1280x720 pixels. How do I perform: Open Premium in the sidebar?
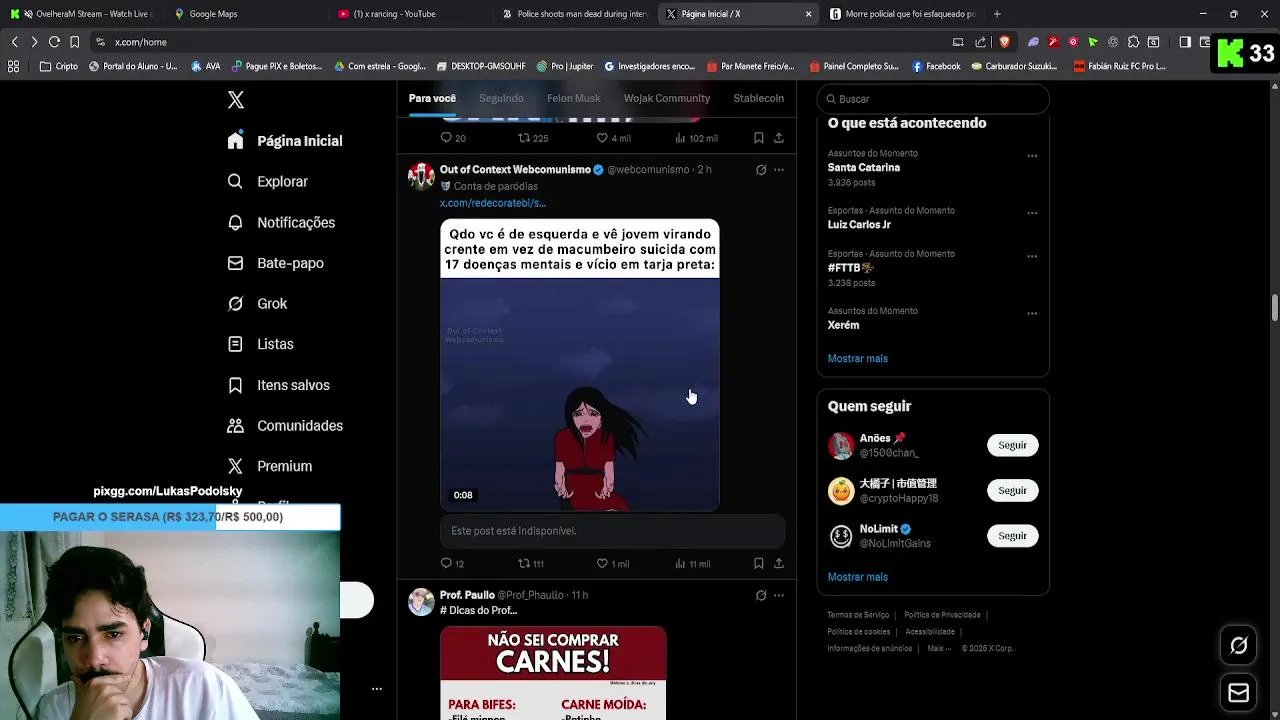270,466
